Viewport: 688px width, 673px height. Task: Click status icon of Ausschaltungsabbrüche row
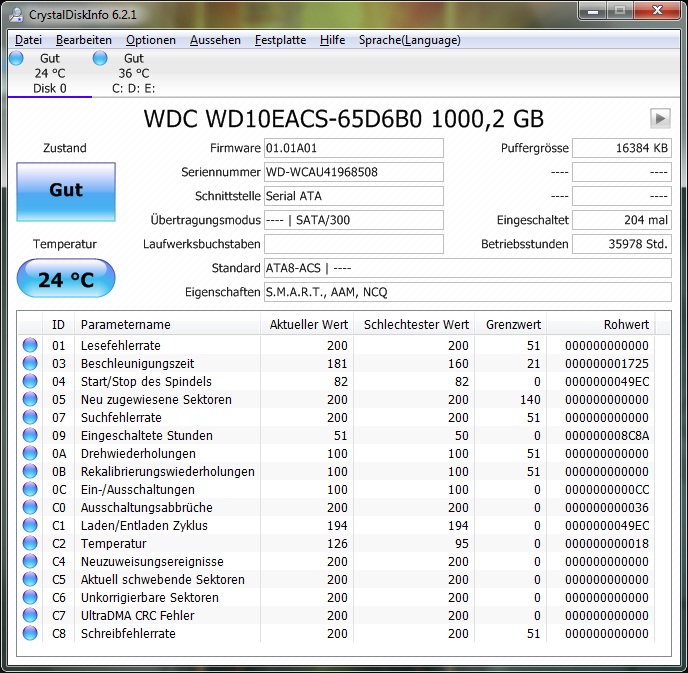click(x=30, y=507)
